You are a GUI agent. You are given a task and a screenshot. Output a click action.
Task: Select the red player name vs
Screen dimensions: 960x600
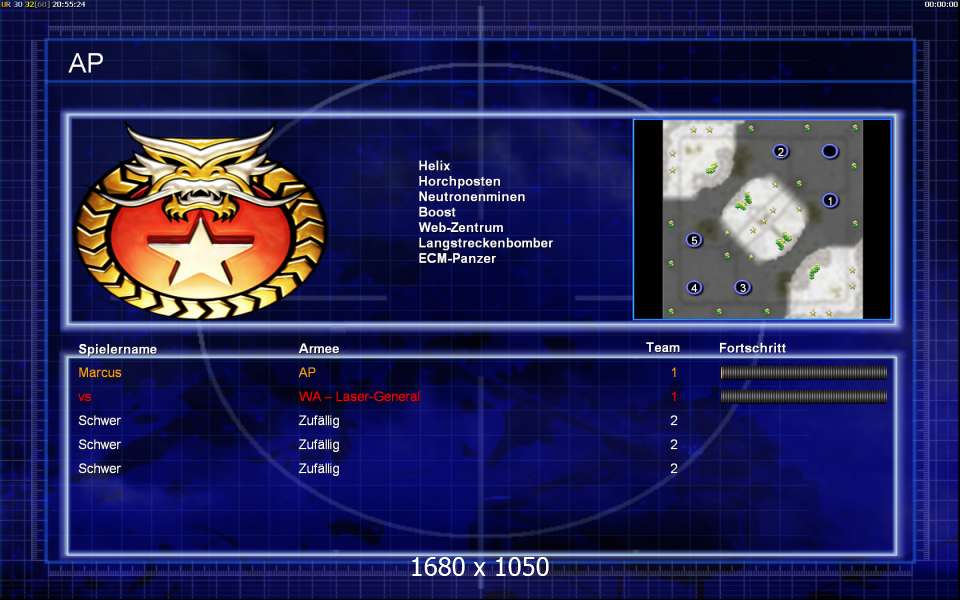(x=84, y=397)
